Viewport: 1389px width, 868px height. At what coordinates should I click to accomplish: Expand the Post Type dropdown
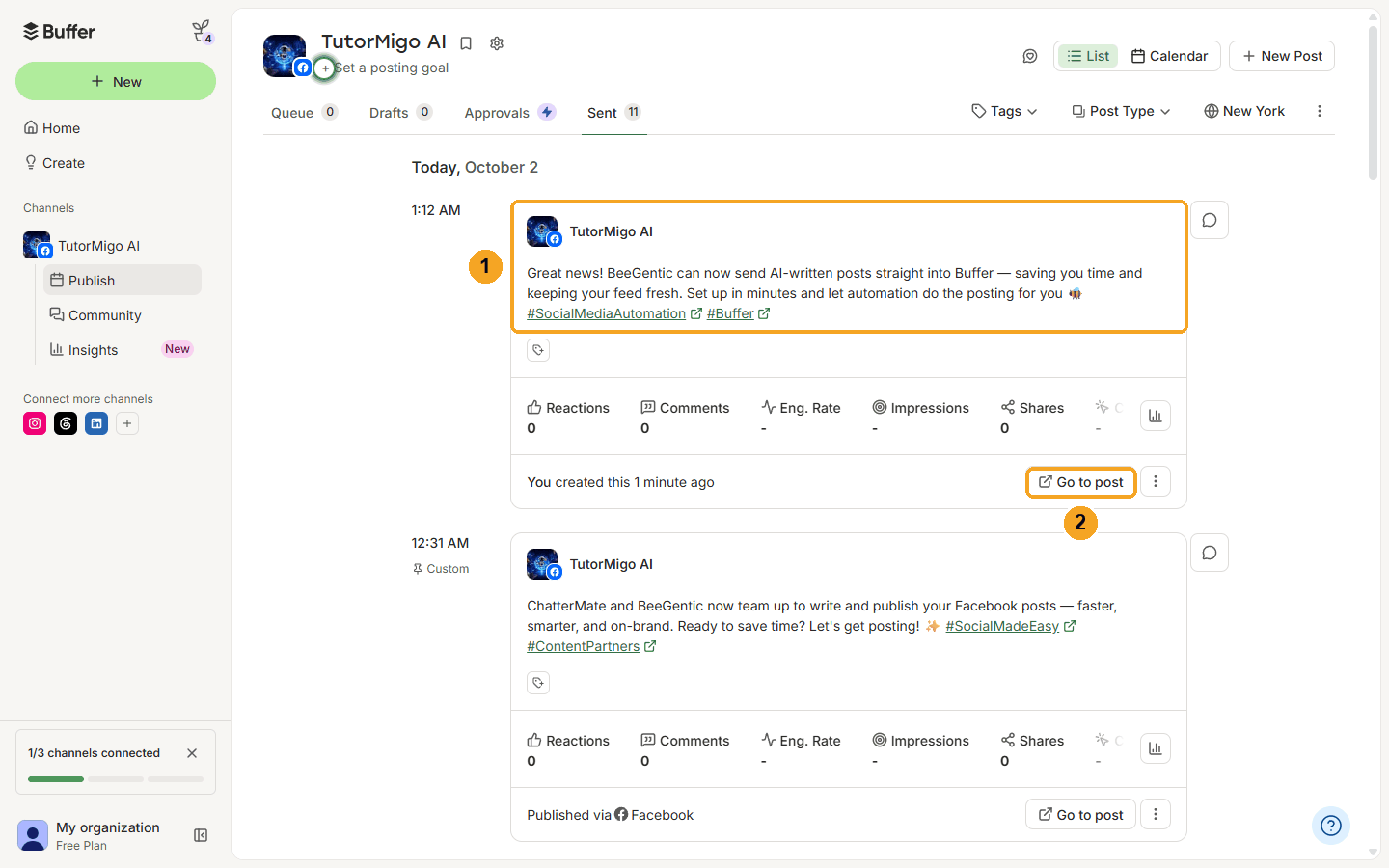(x=1121, y=111)
